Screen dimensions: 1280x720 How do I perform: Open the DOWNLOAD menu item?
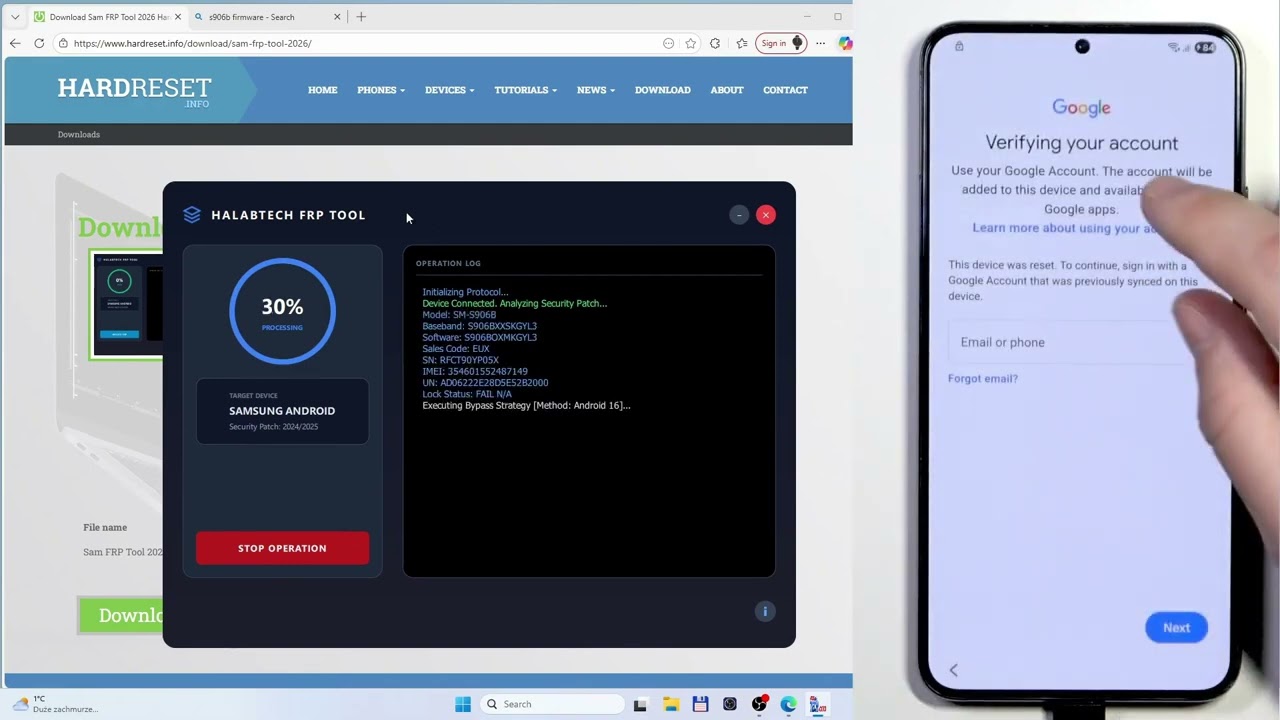point(662,90)
